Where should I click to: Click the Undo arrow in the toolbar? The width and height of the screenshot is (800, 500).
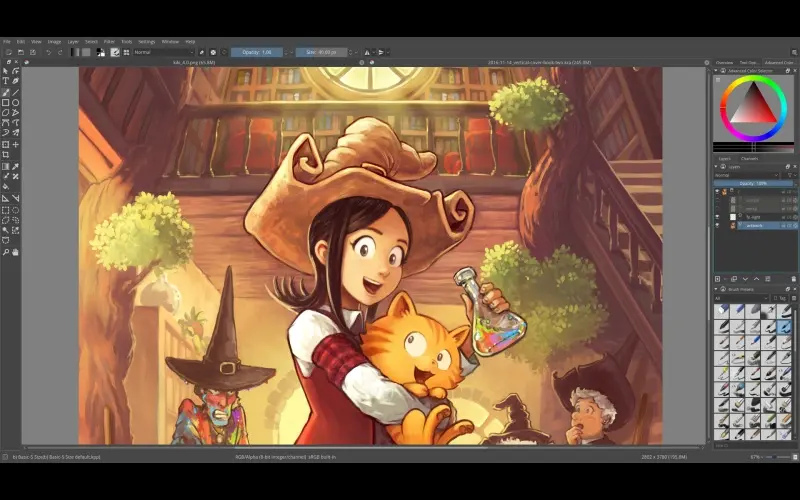click(47, 52)
